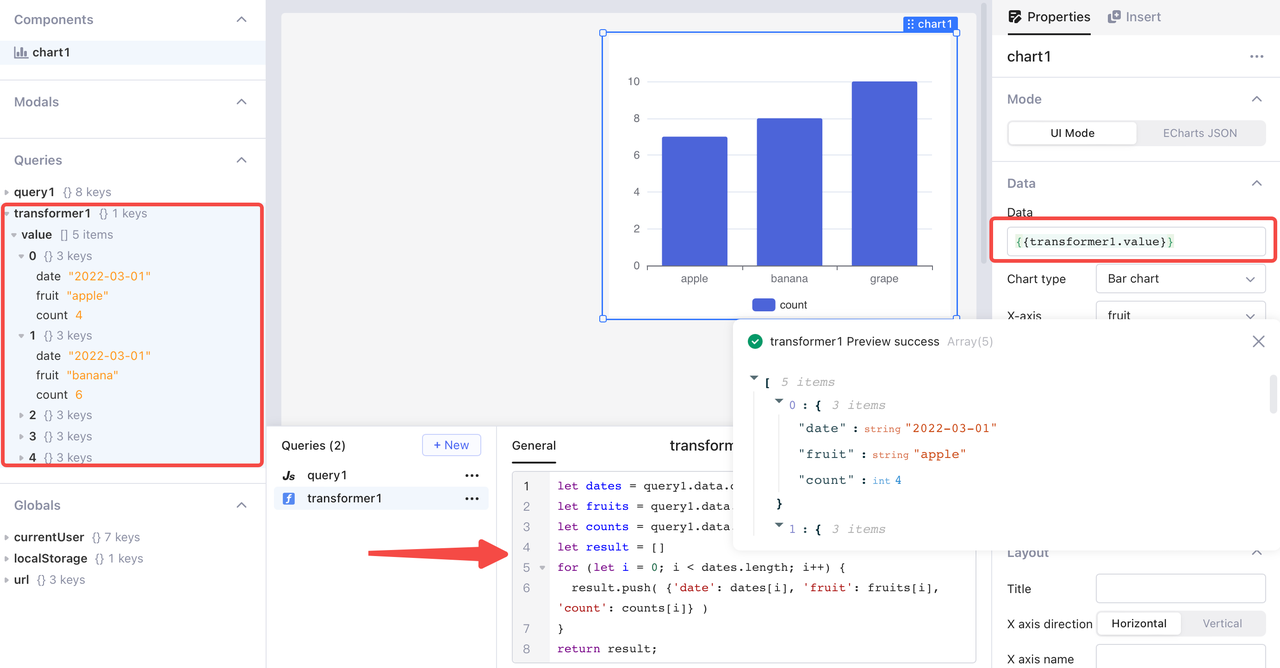Expand currentUser in Globals
The height and width of the screenshot is (668, 1280).
click(x=7, y=538)
